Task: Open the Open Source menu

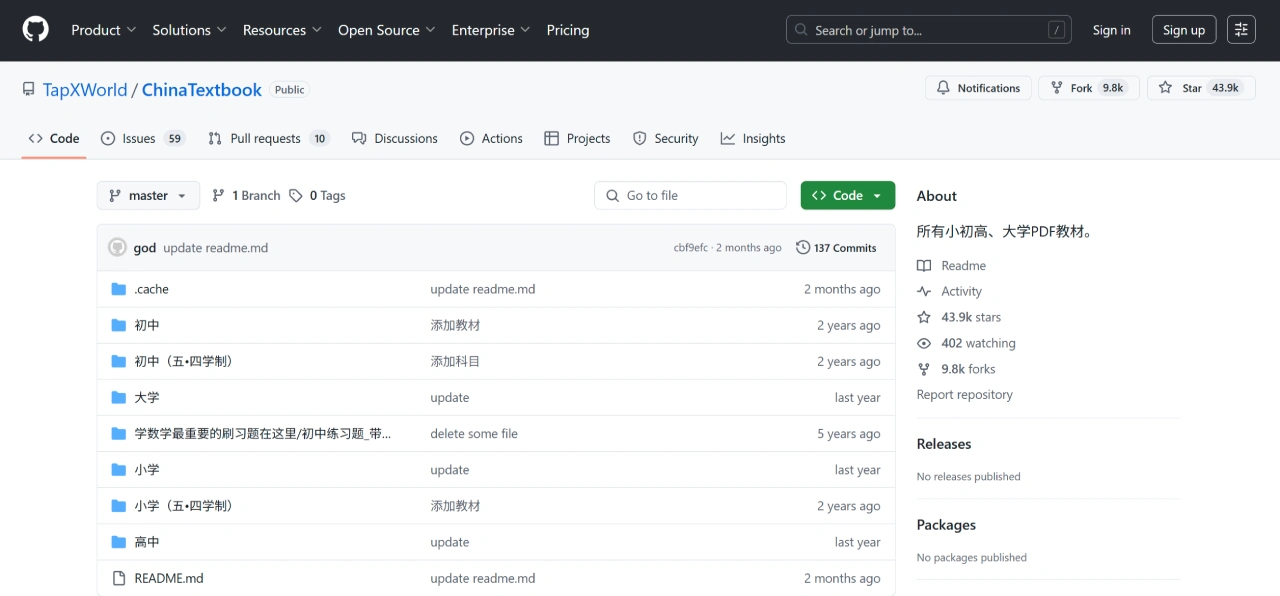Action: tap(386, 30)
